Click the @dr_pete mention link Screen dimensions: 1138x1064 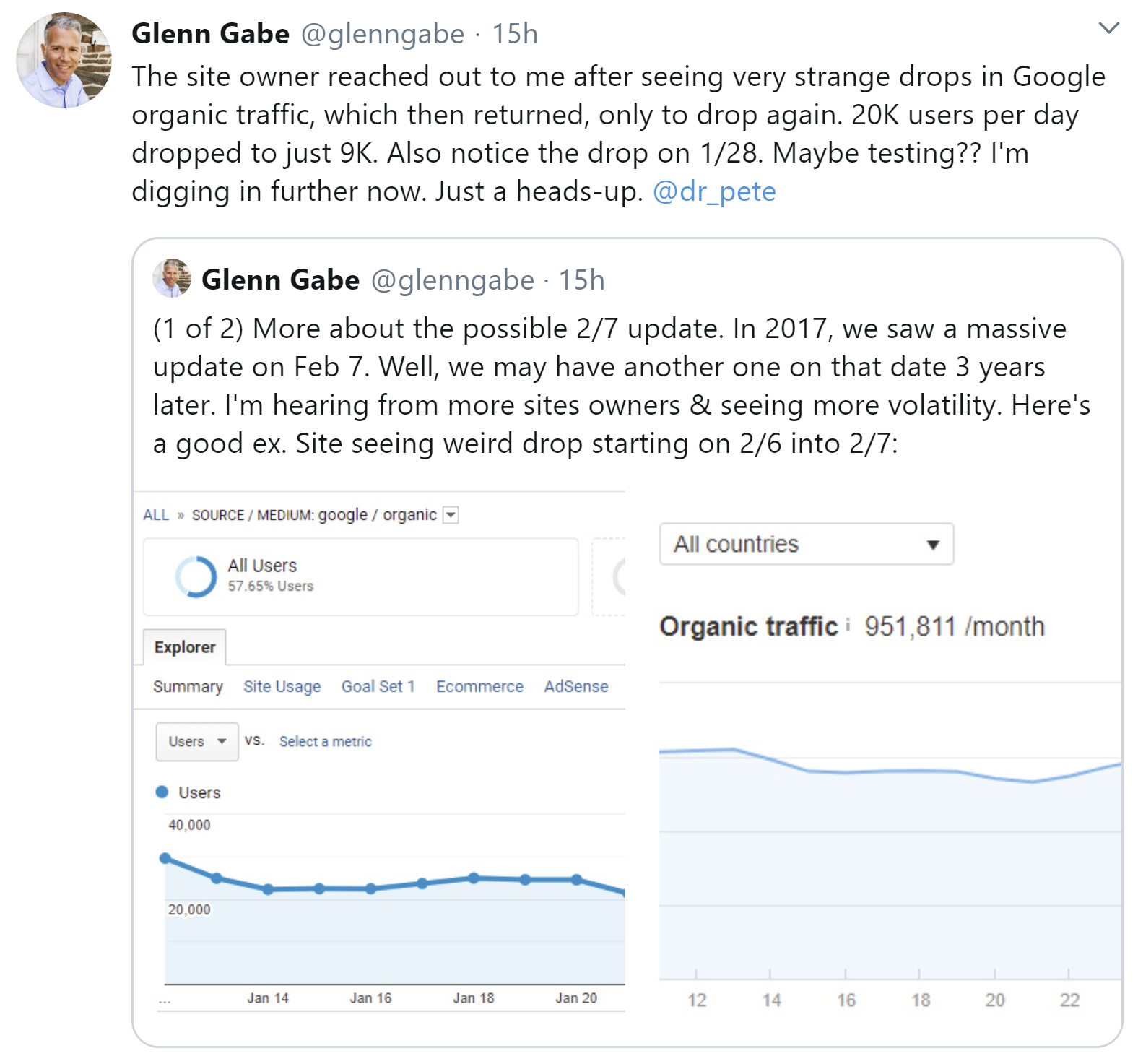[713, 190]
